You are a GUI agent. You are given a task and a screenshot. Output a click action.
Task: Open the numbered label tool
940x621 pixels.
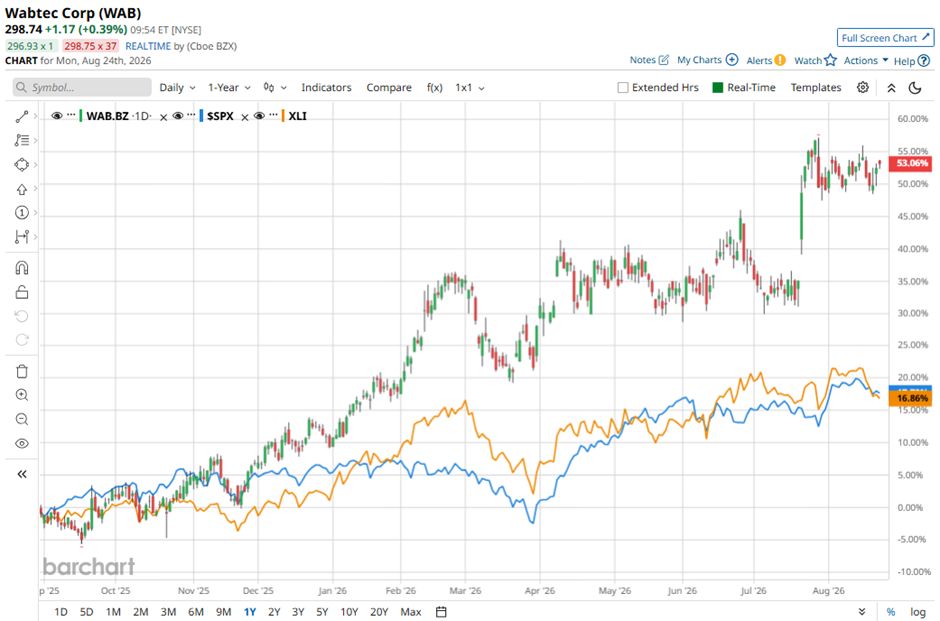point(22,213)
